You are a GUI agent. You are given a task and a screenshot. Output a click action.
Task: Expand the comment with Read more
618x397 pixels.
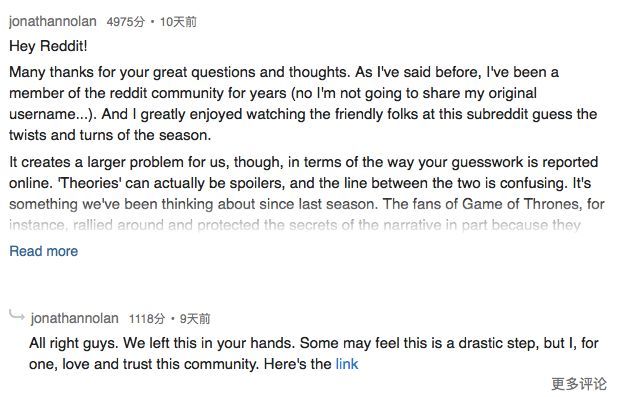(x=43, y=251)
